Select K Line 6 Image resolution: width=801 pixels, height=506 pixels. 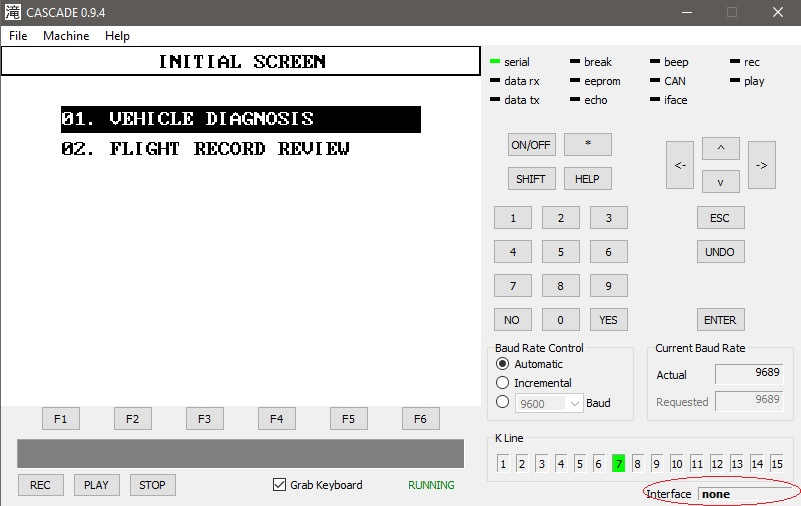[x=599, y=464]
